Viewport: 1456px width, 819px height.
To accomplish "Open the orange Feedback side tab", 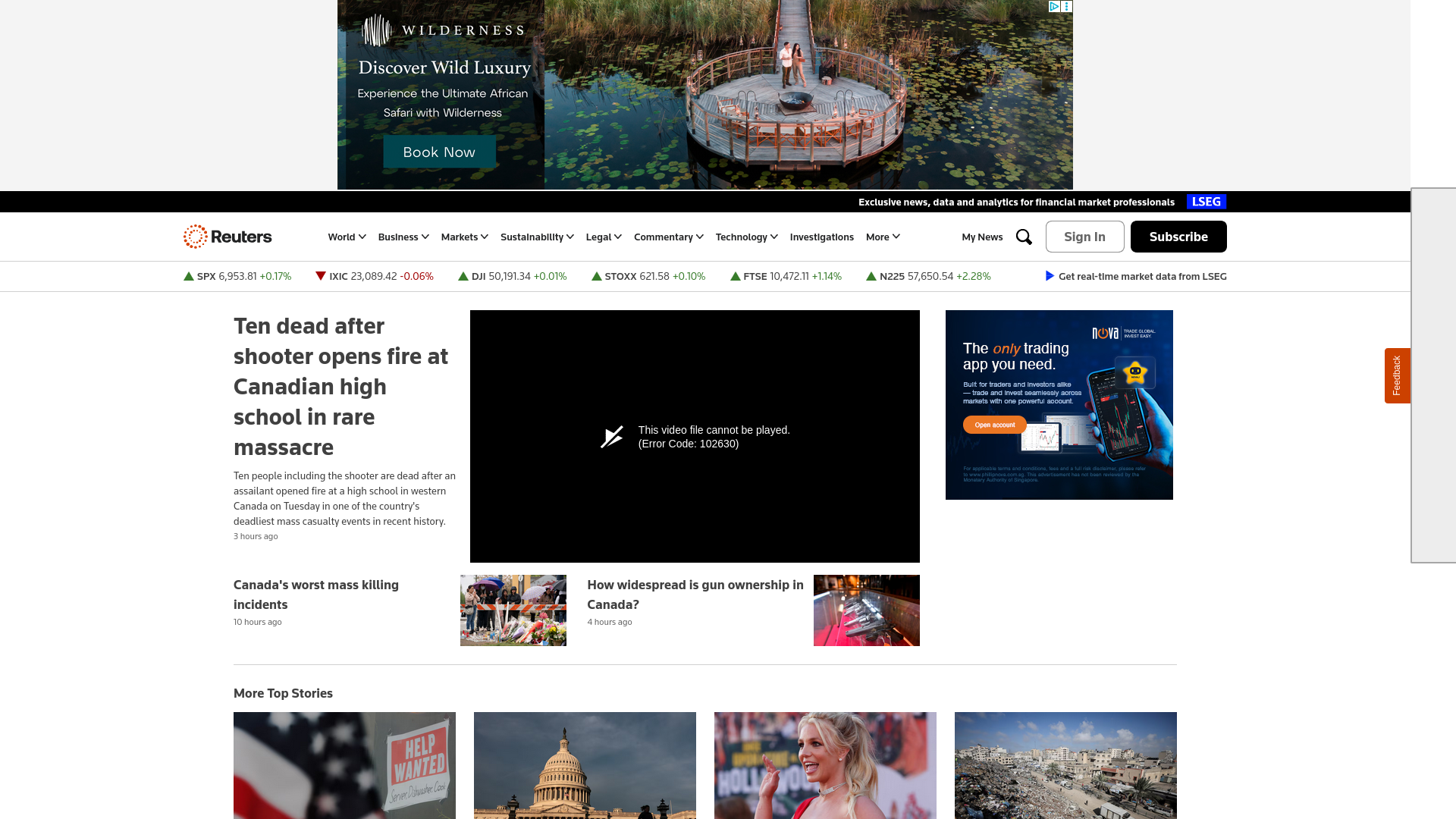I will tap(1397, 375).
